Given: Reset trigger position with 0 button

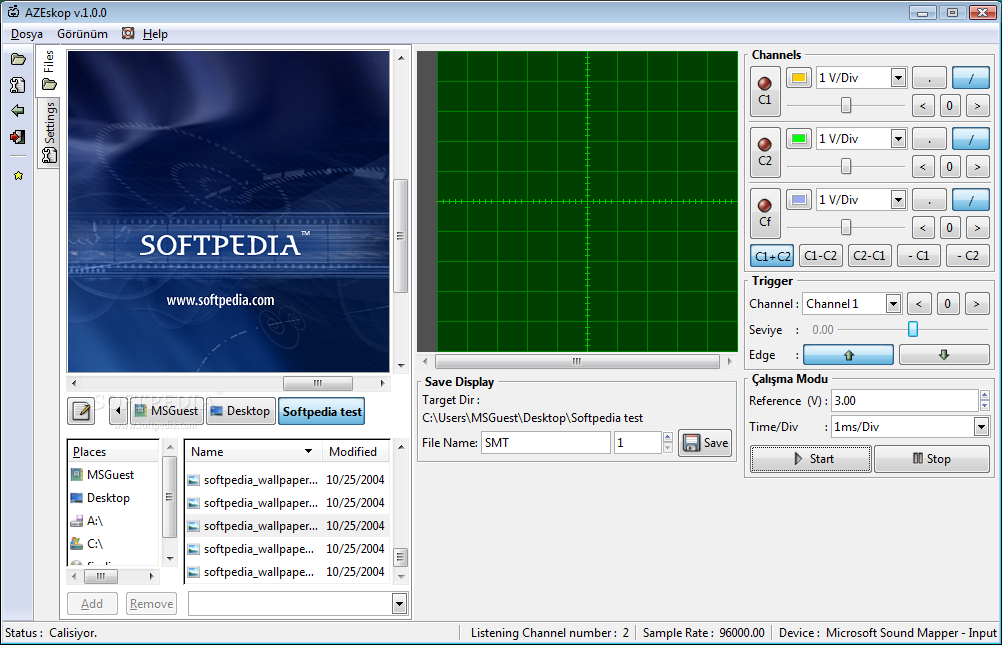Looking at the screenshot, I should pyautogui.click(x=948, y=304).
